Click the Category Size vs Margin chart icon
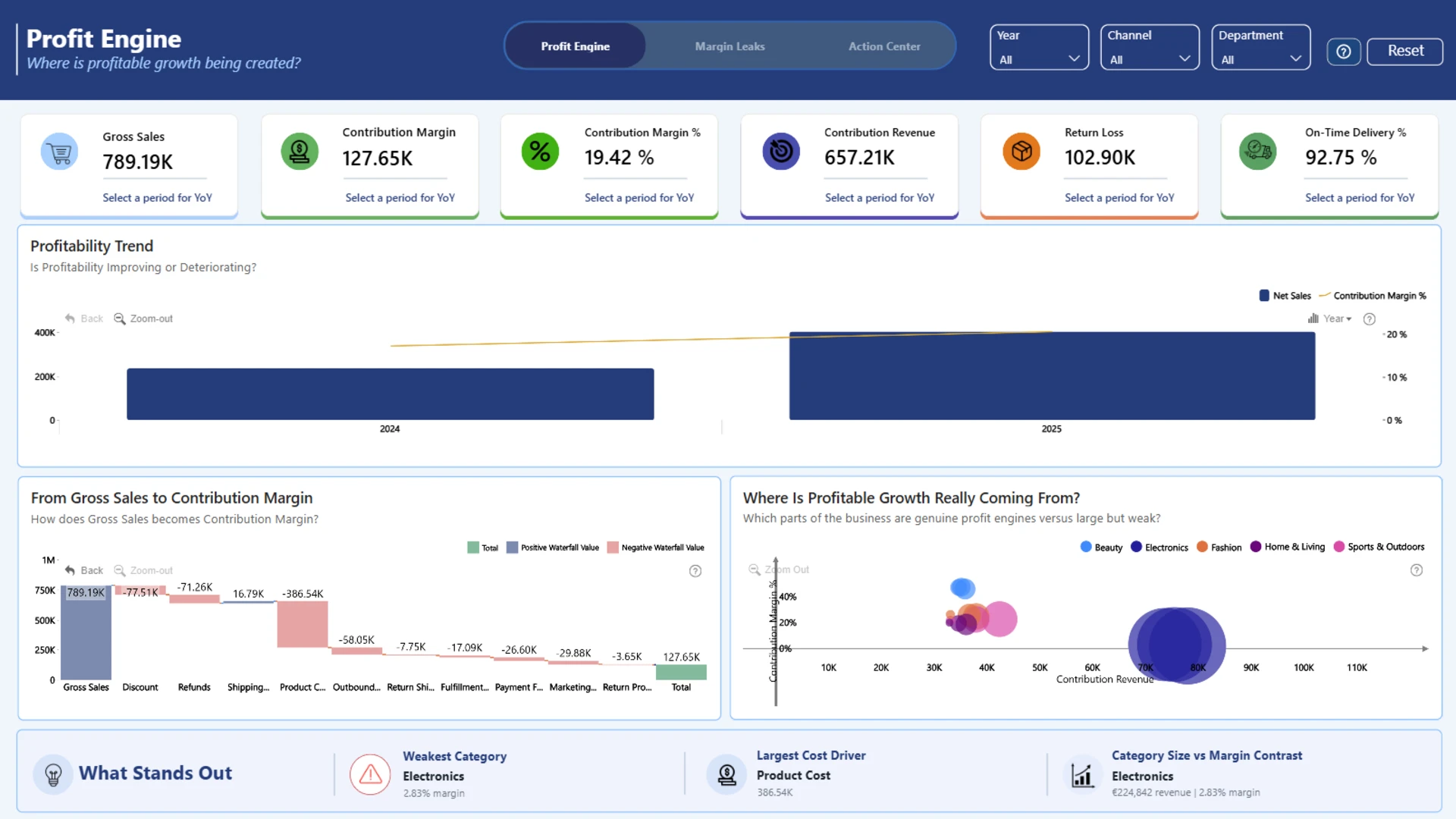 tap(1081, 774)
